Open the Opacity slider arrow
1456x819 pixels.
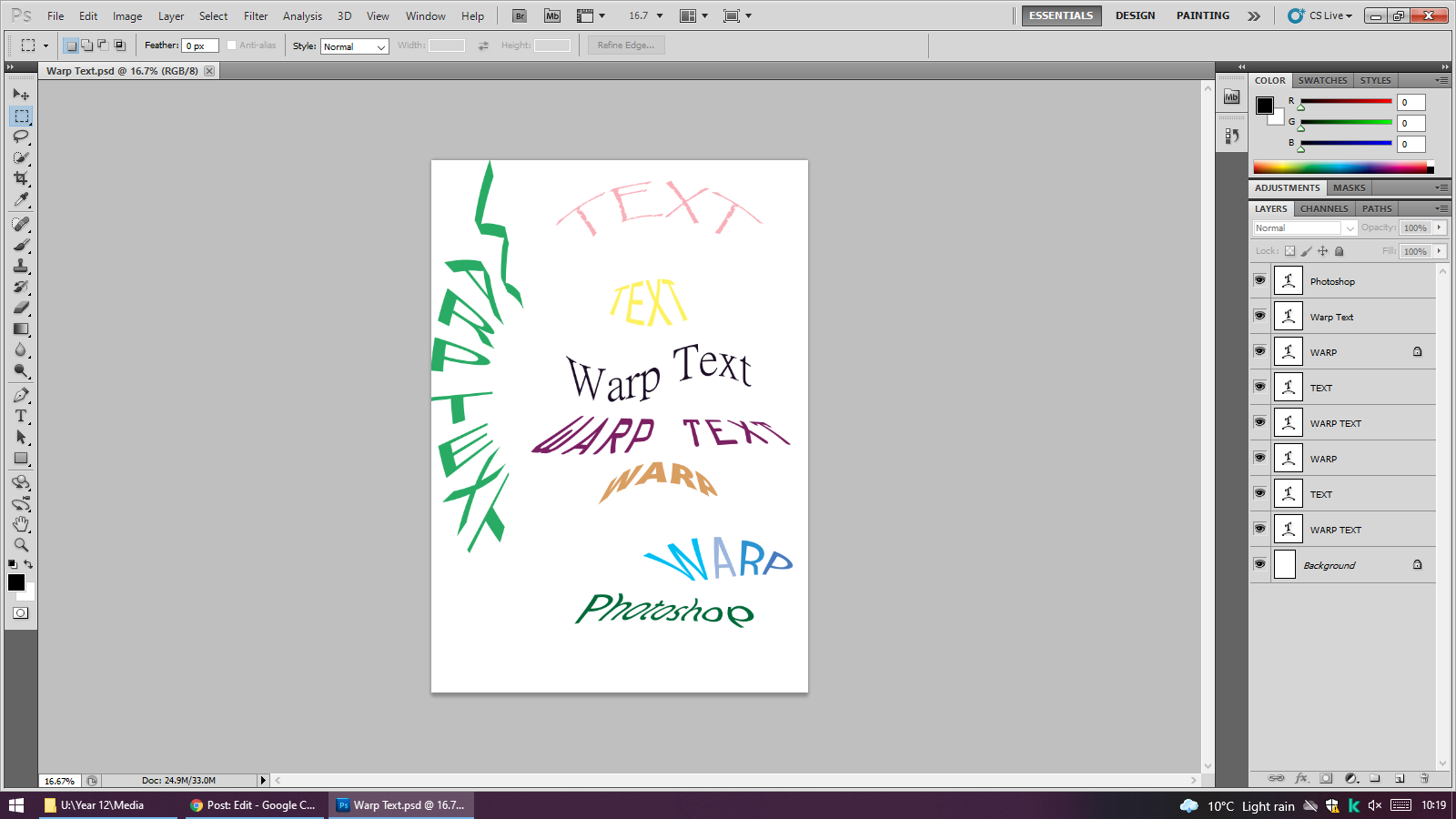[1440, 227]
